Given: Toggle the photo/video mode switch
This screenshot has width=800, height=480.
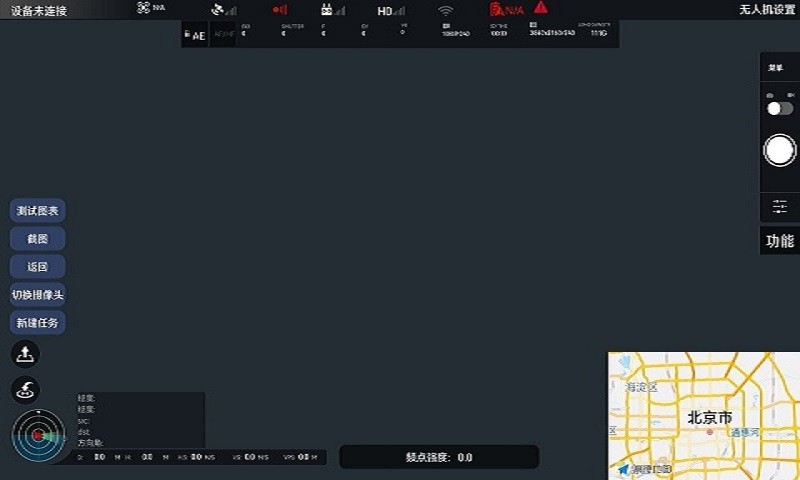Looking at the screenshot, I should (x=779, y=108).
